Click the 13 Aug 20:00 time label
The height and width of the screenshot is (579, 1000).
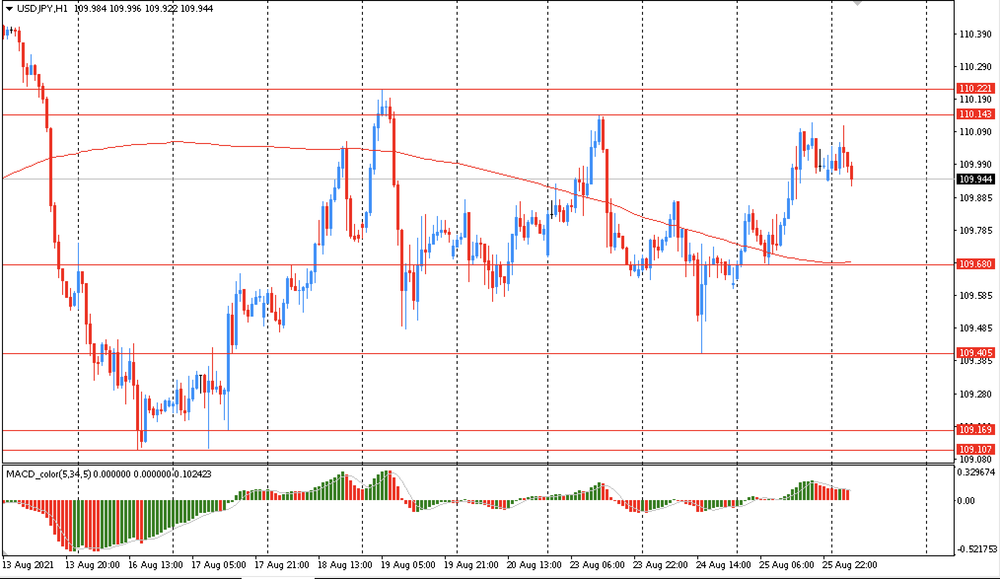(x=92, y=565)
